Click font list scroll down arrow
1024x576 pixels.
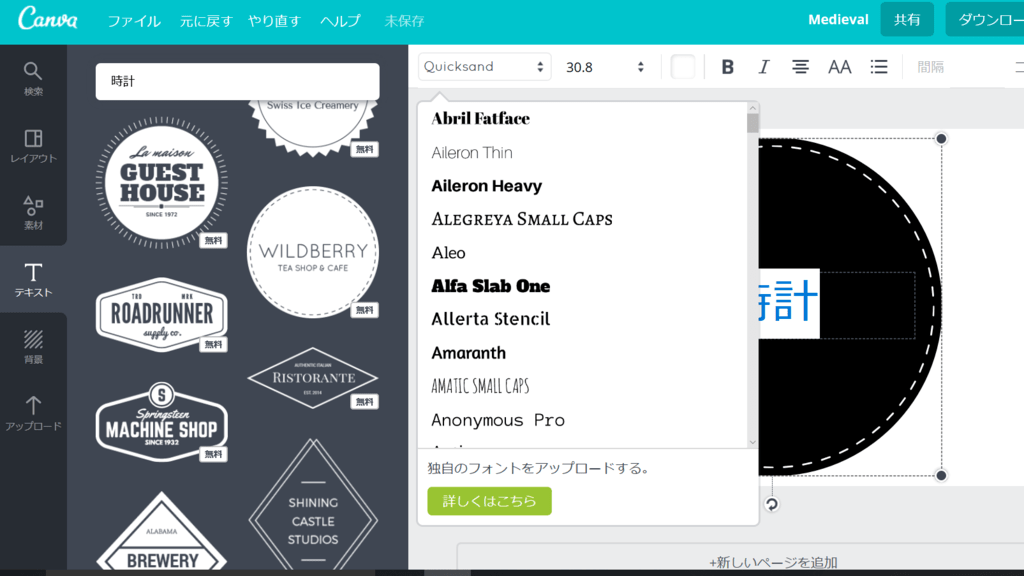[x=752, y=442]
